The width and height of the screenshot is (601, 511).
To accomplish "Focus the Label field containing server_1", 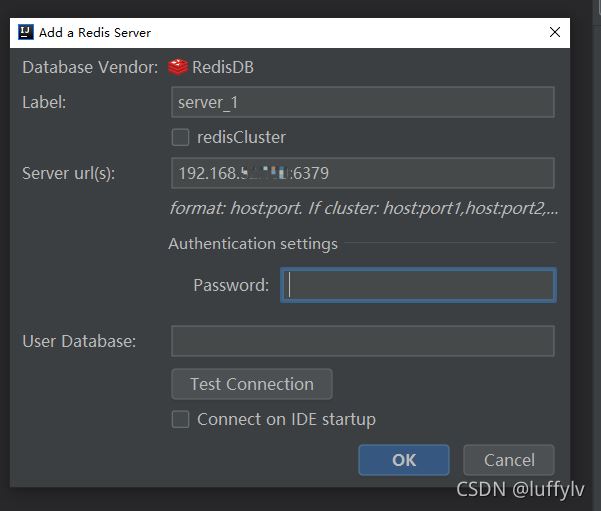I will (x=363, y=102).
